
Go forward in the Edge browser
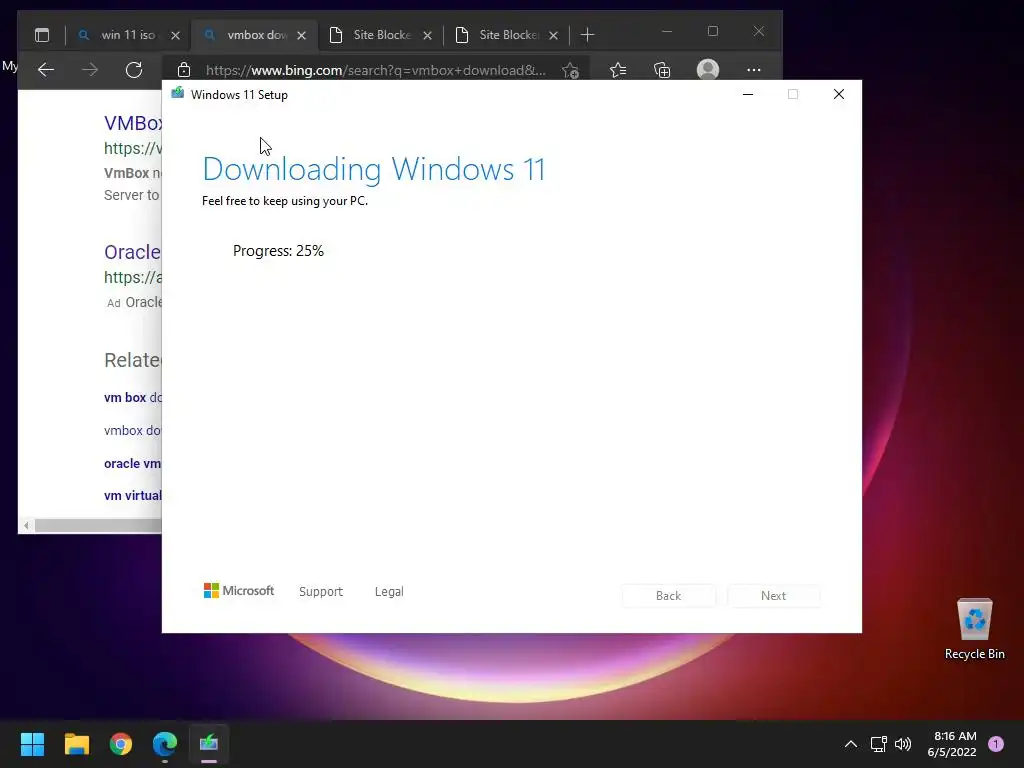tap(89, 70)
